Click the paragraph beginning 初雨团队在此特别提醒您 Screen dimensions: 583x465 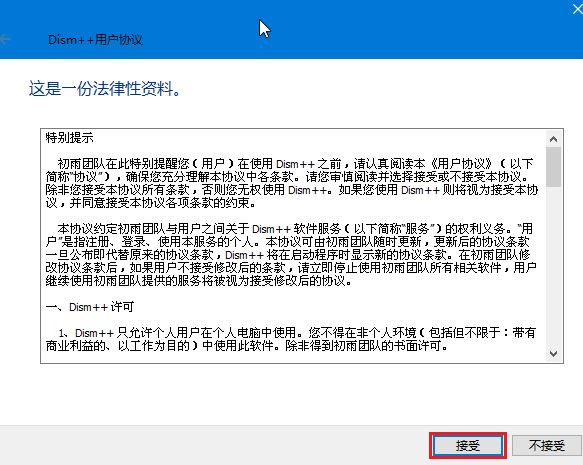(292, 183)
